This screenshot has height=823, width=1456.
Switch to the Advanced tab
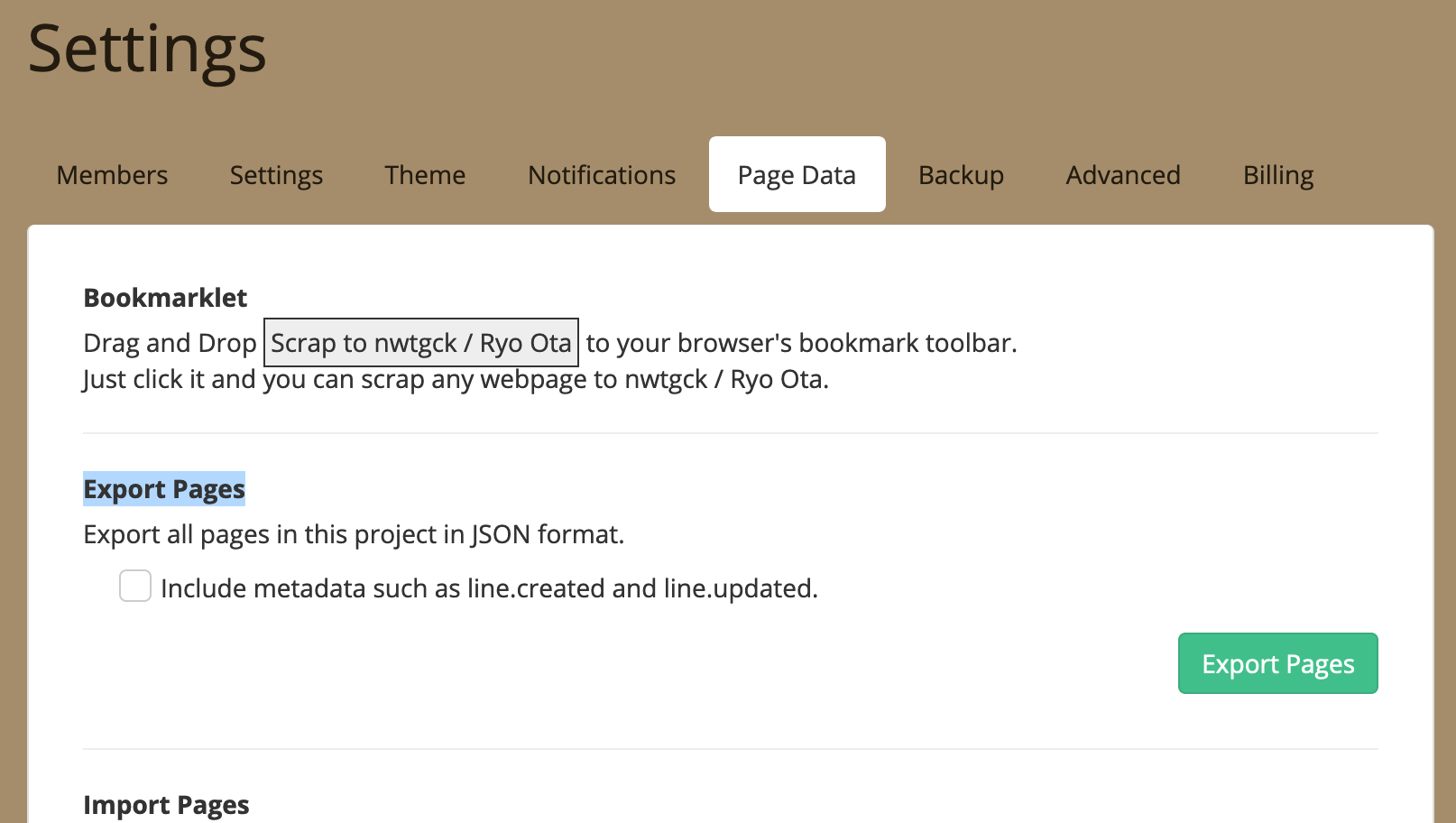(1123, 175)
